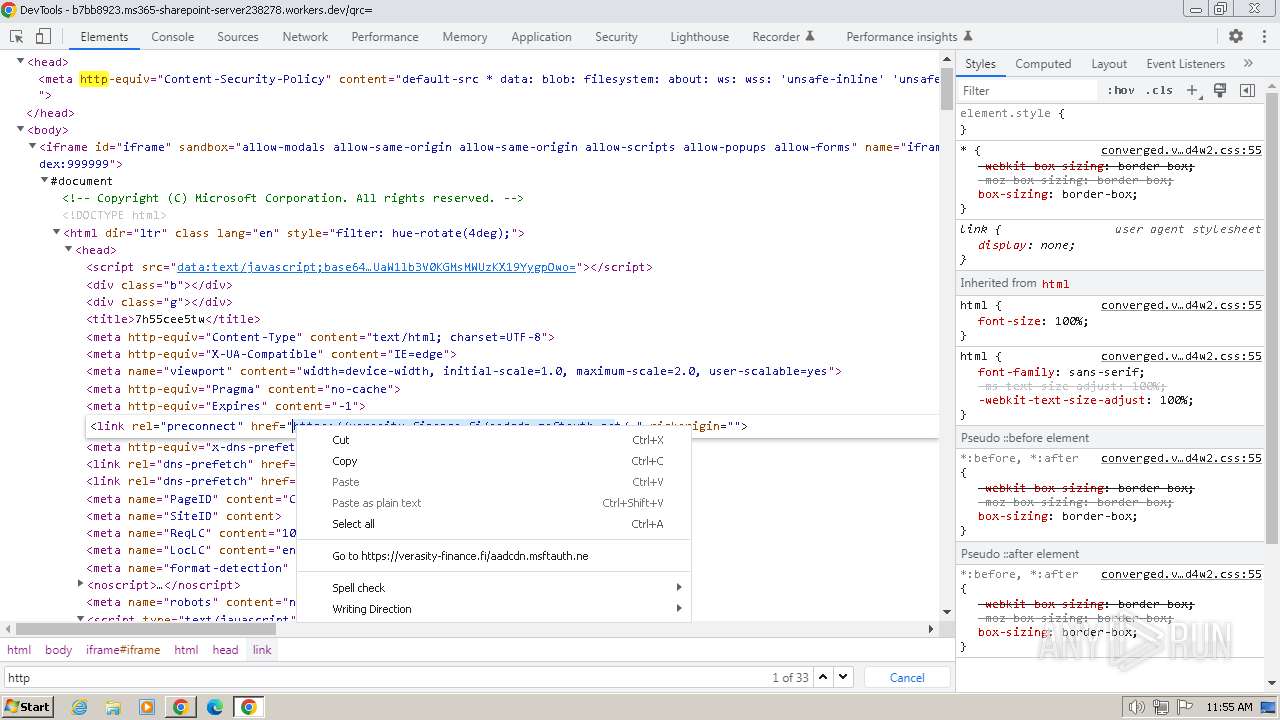Open the Performance tab

click(x=385, y=36)
